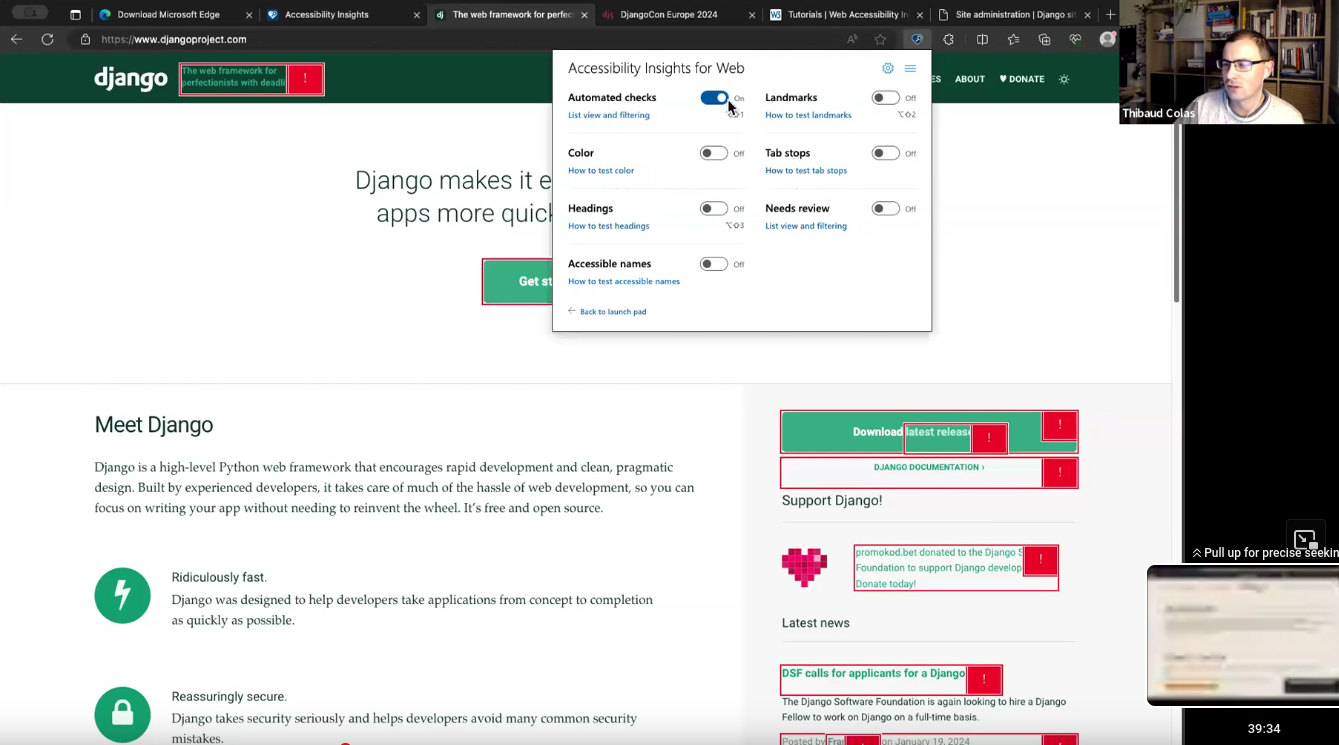This screenshot has width=1339, height=745.
Task: Open the browser profile avatar
Action: click(1107, 39)
